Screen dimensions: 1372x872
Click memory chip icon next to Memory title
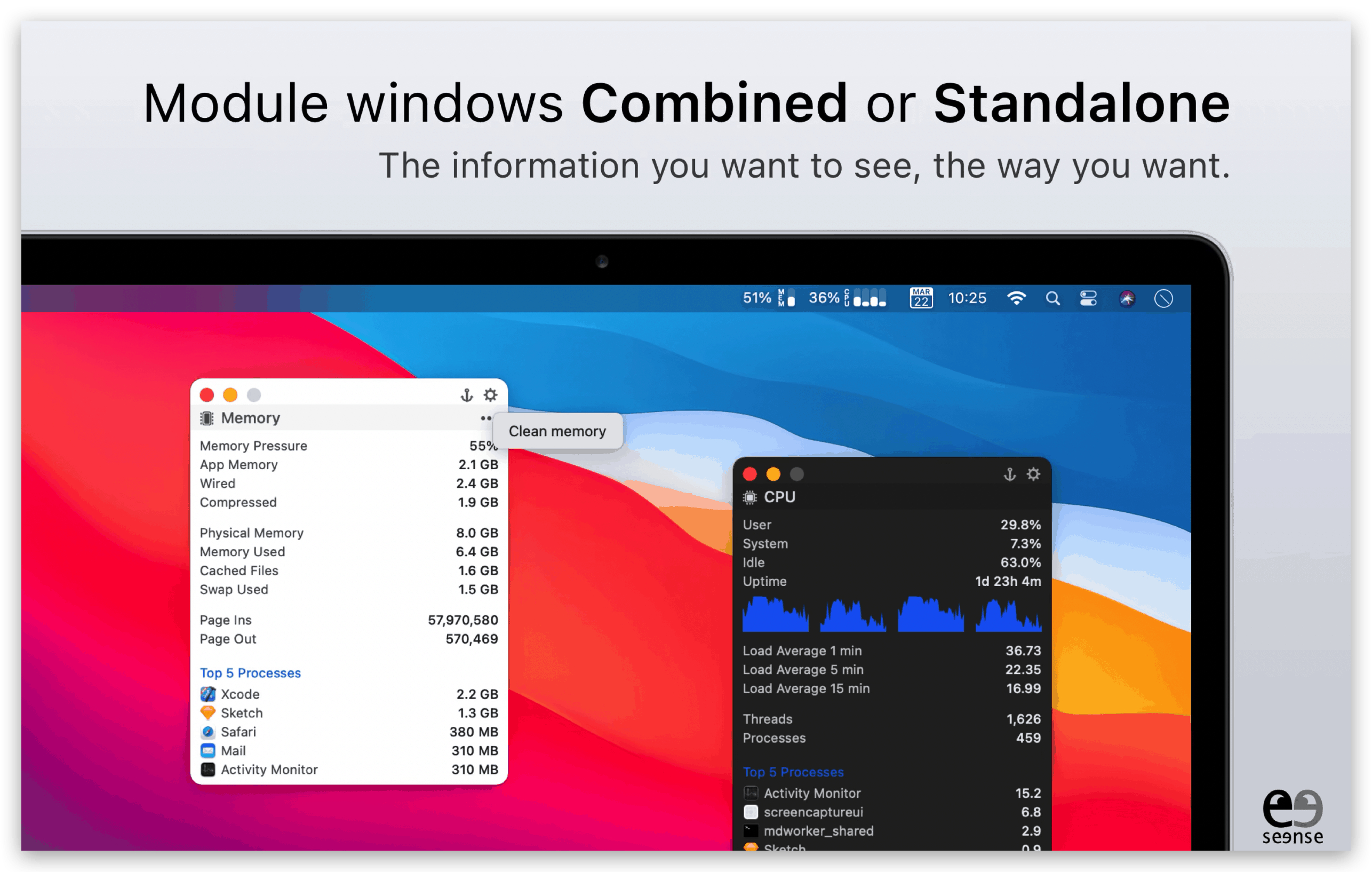tap(208, 418)
